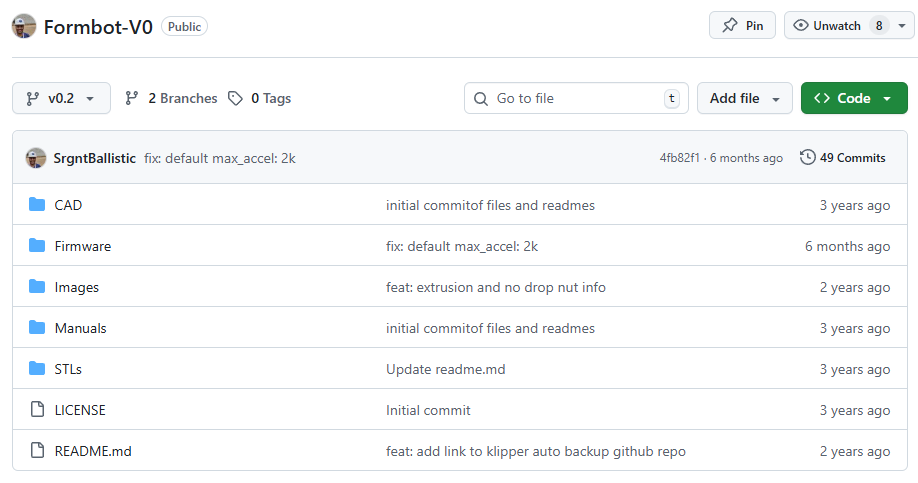Image resolution: width=918 pixels, height=483 pixels.
Task: Open the SrgntBallistic profile link
Action: pyautogui.click(x=94, y=158)
